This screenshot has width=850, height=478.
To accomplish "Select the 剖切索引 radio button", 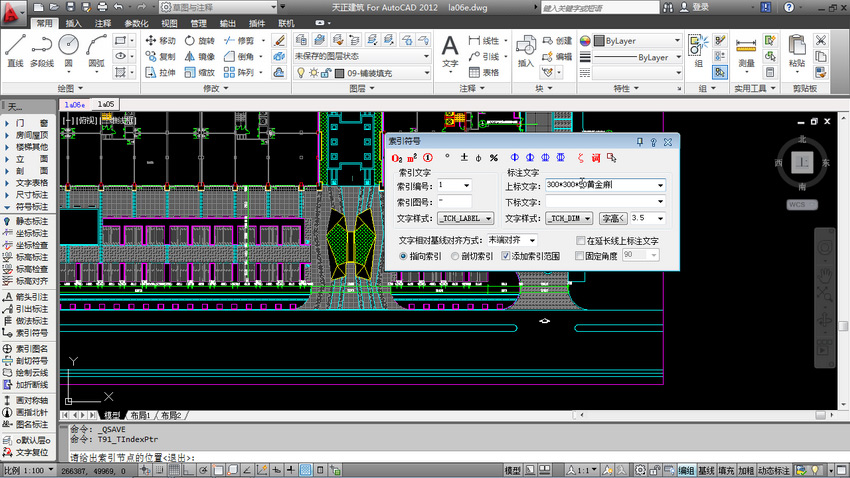I will (455, 256).
